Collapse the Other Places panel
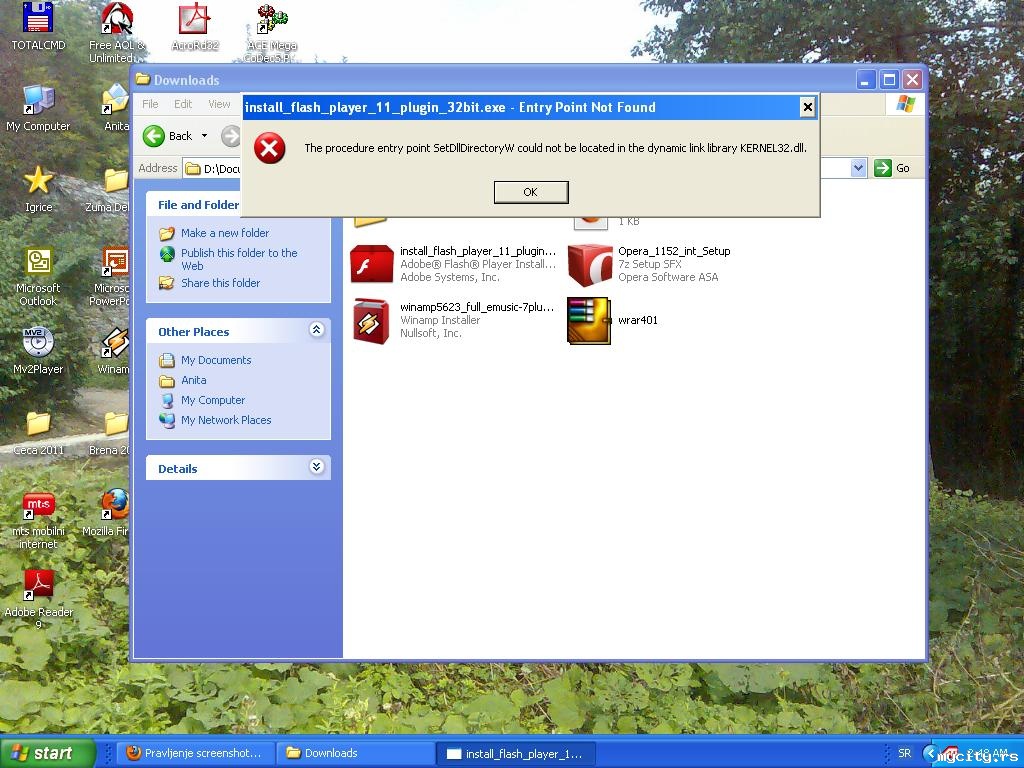Viewport: 1024px width, 768px height. click(x=317, y=330)
